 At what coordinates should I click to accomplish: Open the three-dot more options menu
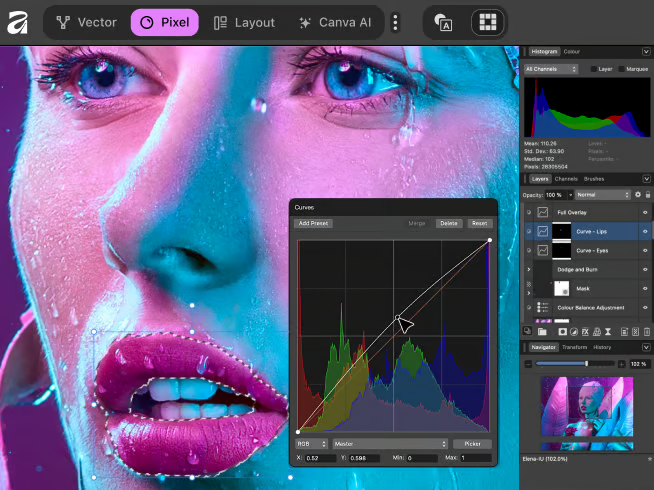pos(396,22)
